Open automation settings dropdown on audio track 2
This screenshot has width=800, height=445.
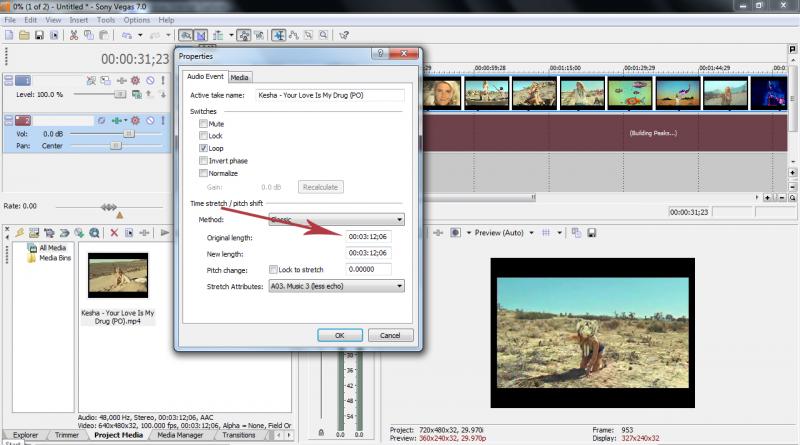tap(125, 120)
